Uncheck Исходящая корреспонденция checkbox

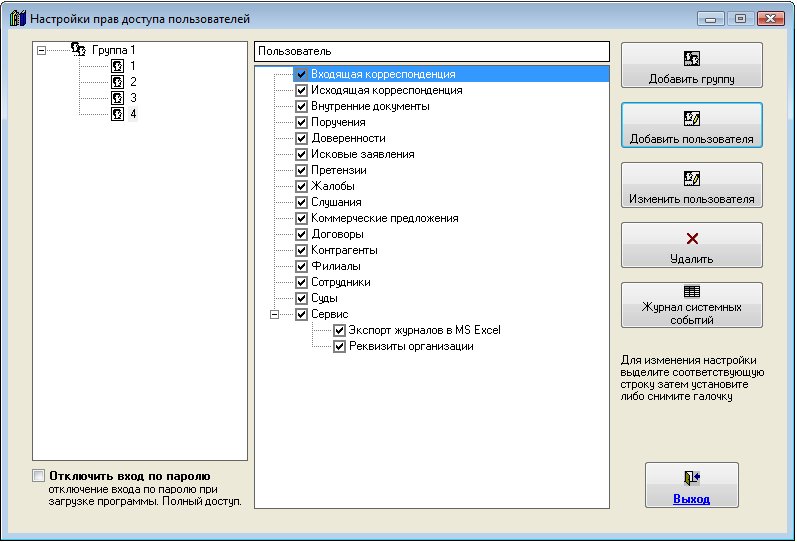301,91
